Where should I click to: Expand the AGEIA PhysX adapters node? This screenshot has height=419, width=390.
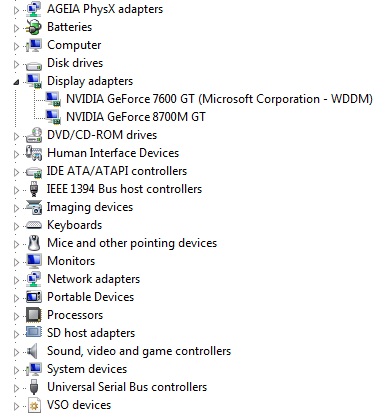pyautogui.click(x=16, y=10)
